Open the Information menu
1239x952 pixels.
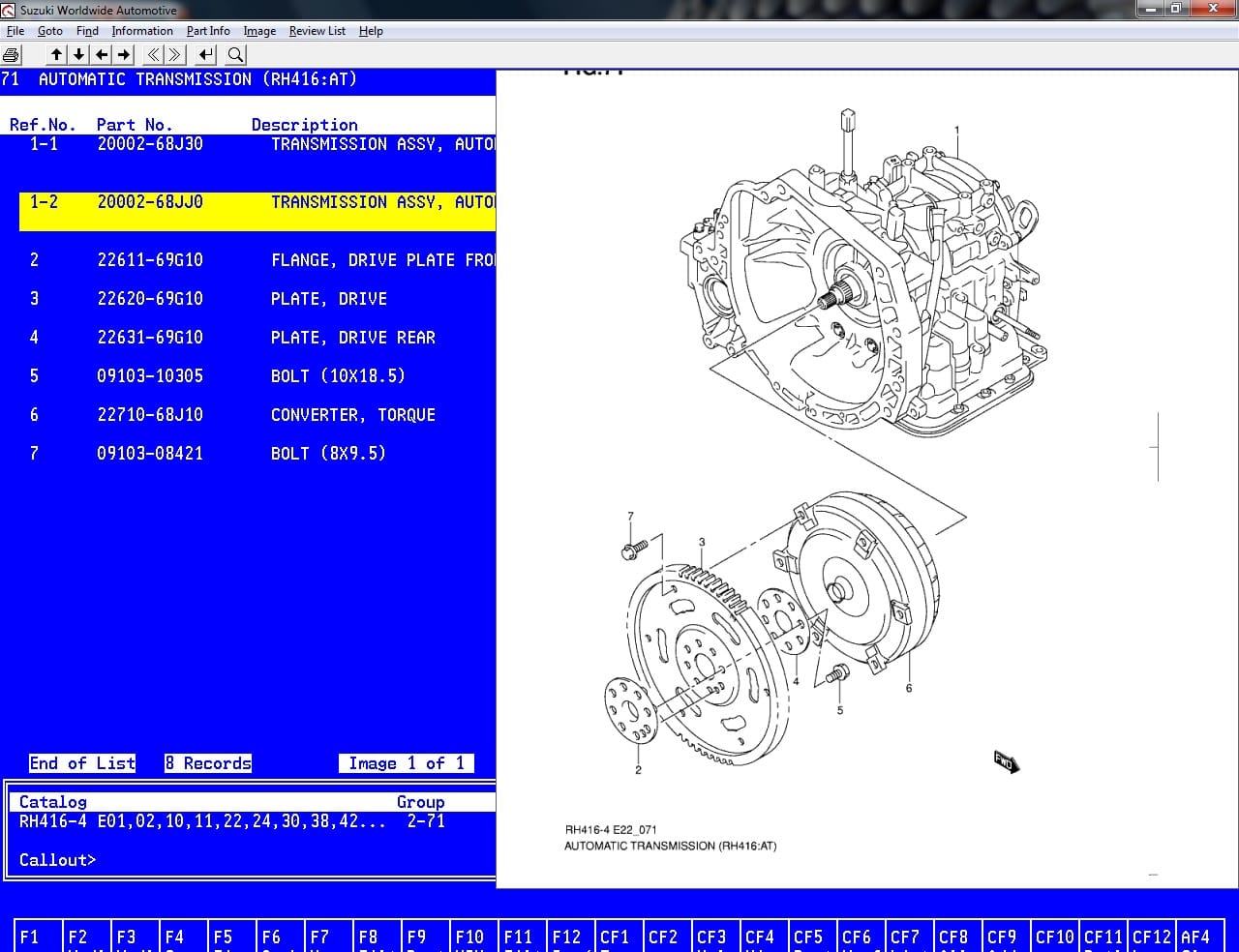142,31
